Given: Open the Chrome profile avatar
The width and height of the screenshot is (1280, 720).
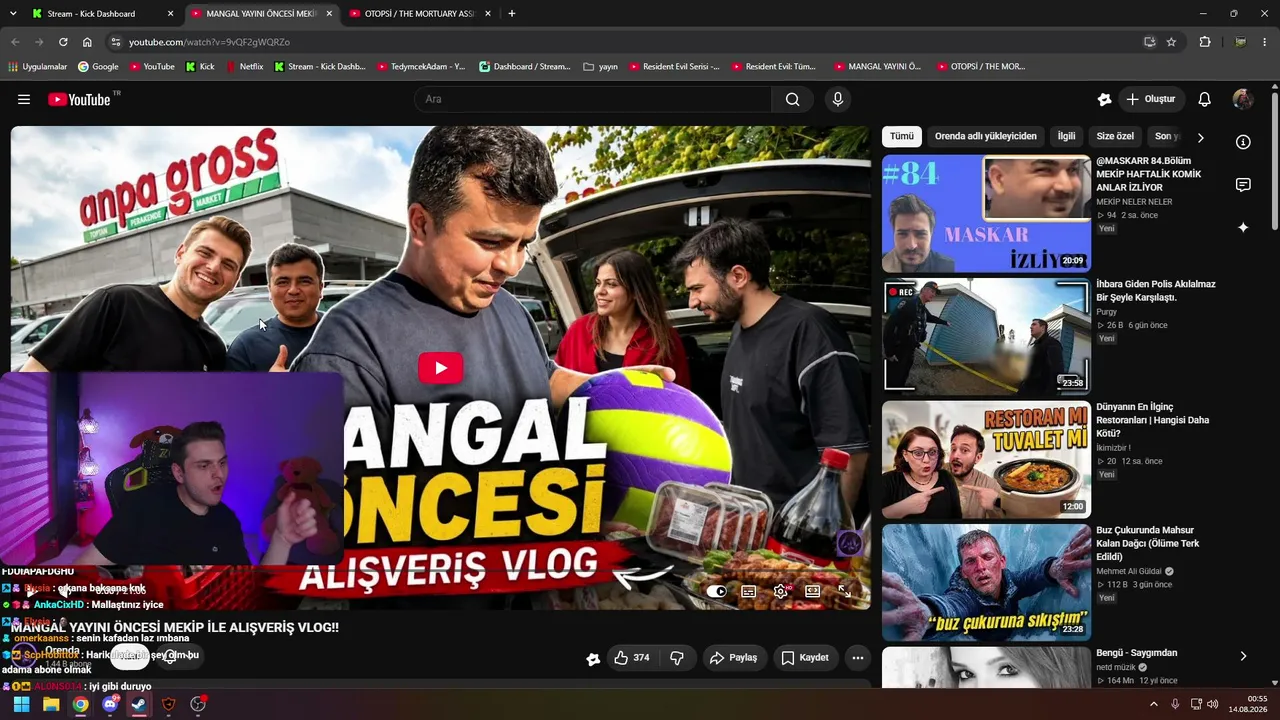Looking at the screenshot, I should coord(1240,42).
